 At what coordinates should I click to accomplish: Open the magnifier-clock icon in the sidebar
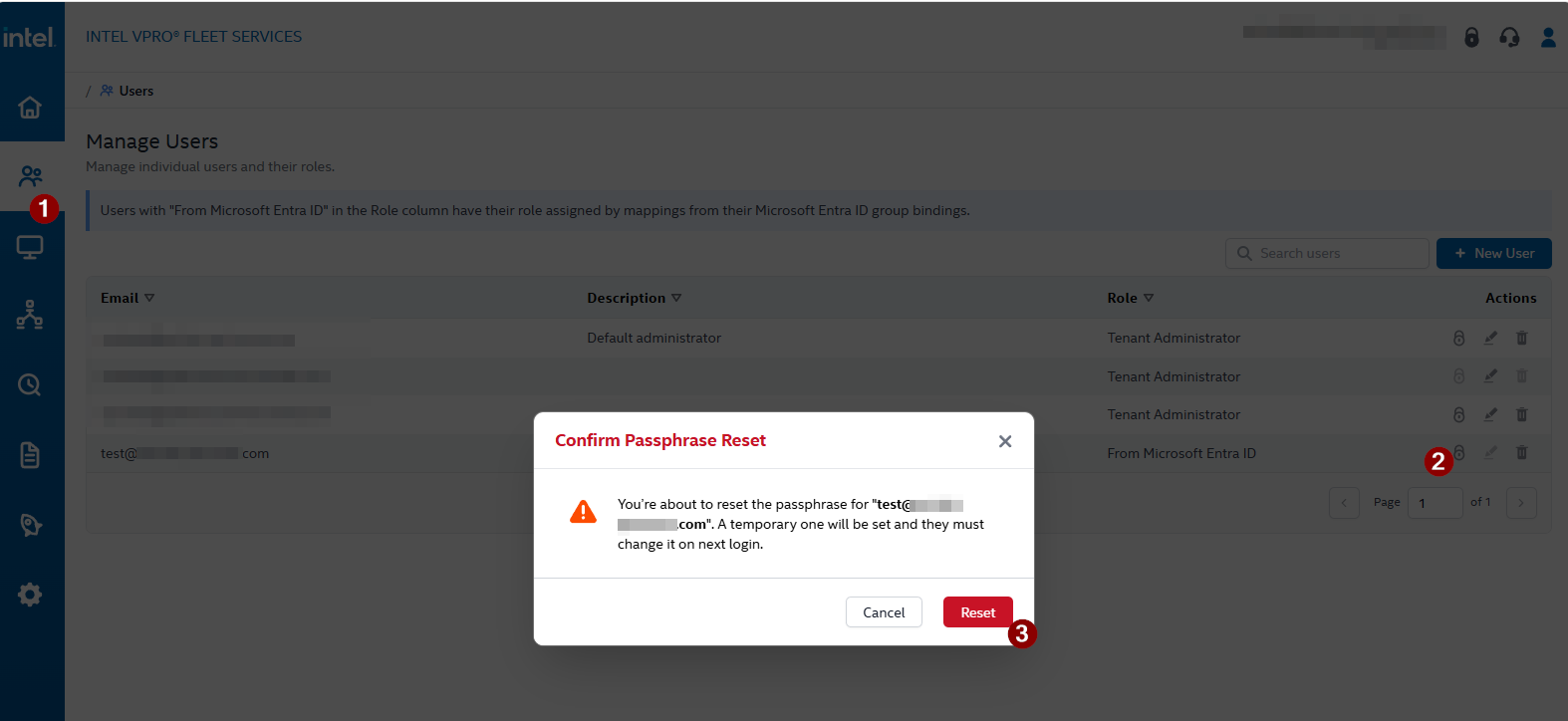tap(30, 384)
